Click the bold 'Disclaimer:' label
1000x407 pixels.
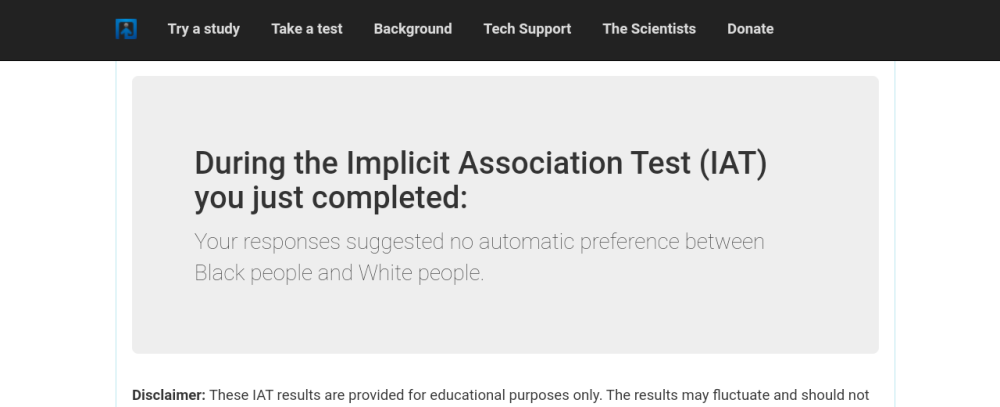pyautogui.click(x=169, y=395)
